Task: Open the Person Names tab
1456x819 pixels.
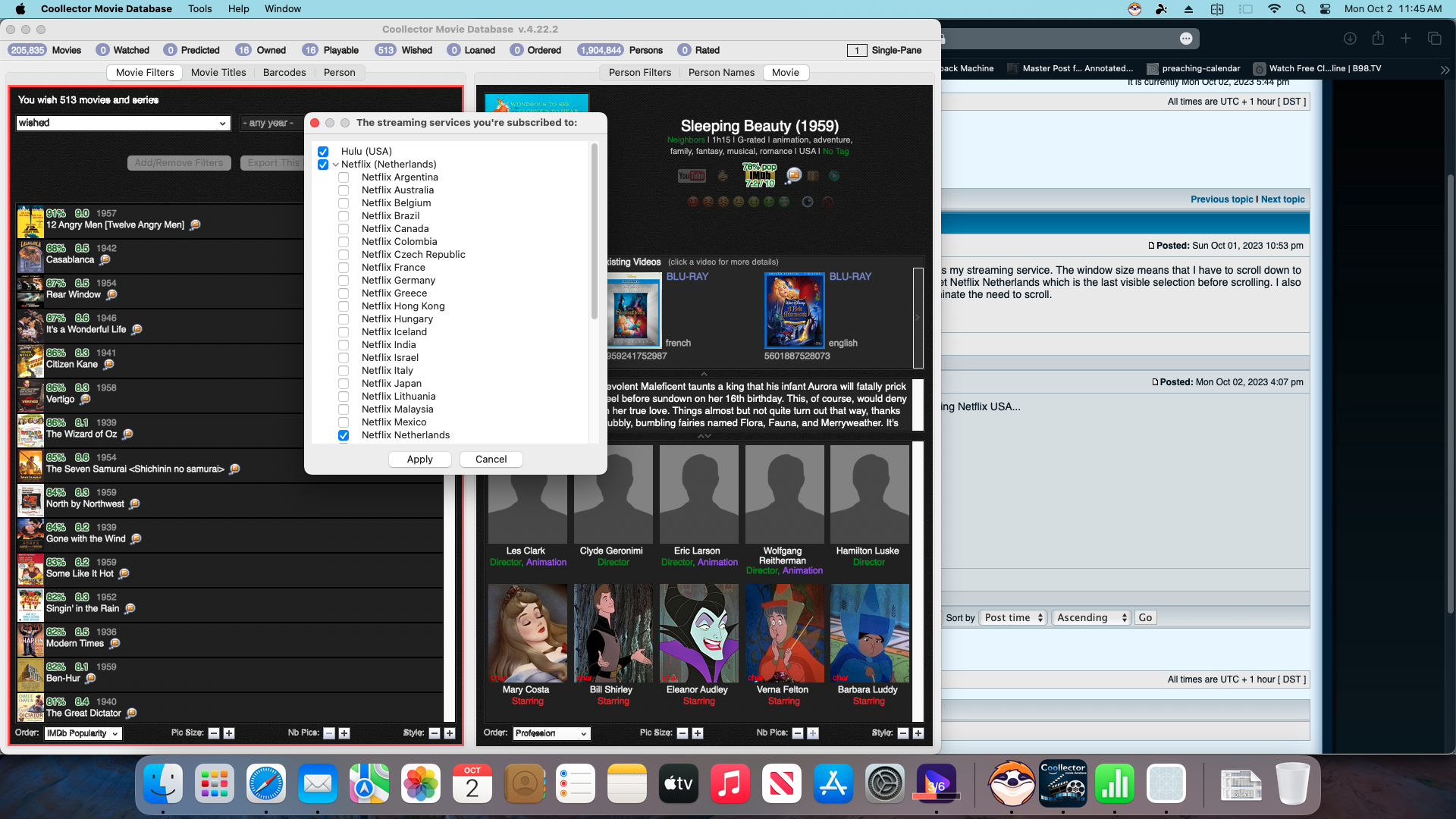Action: 721,73
